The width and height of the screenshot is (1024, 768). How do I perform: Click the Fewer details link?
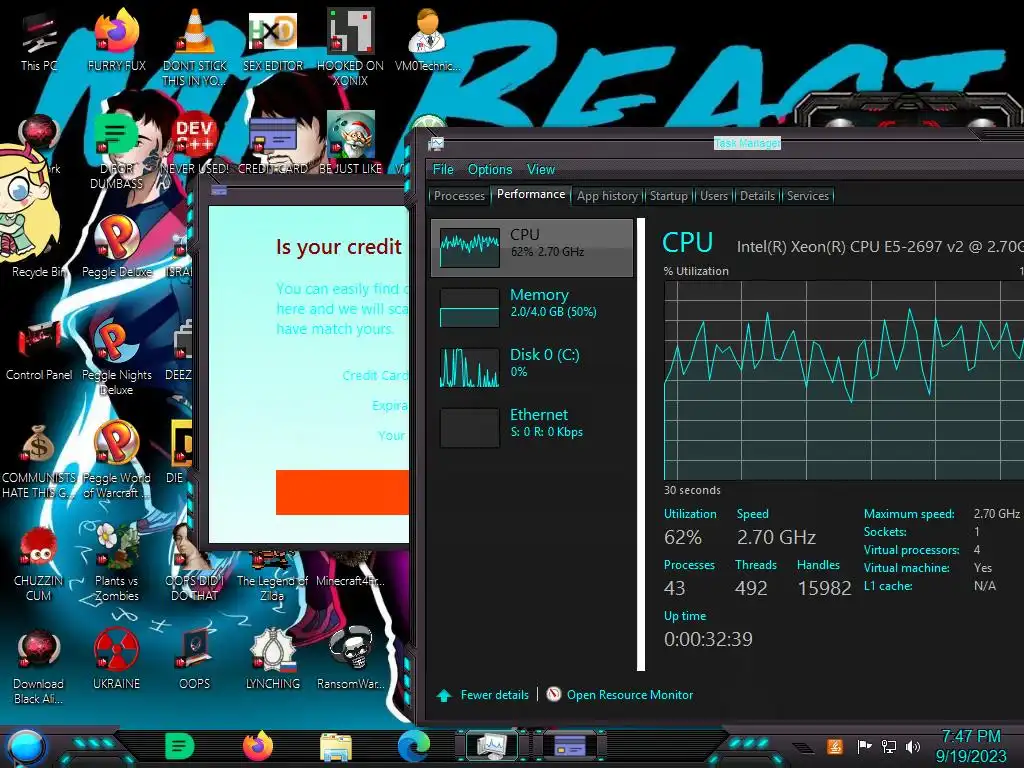(x=494, y=695)
